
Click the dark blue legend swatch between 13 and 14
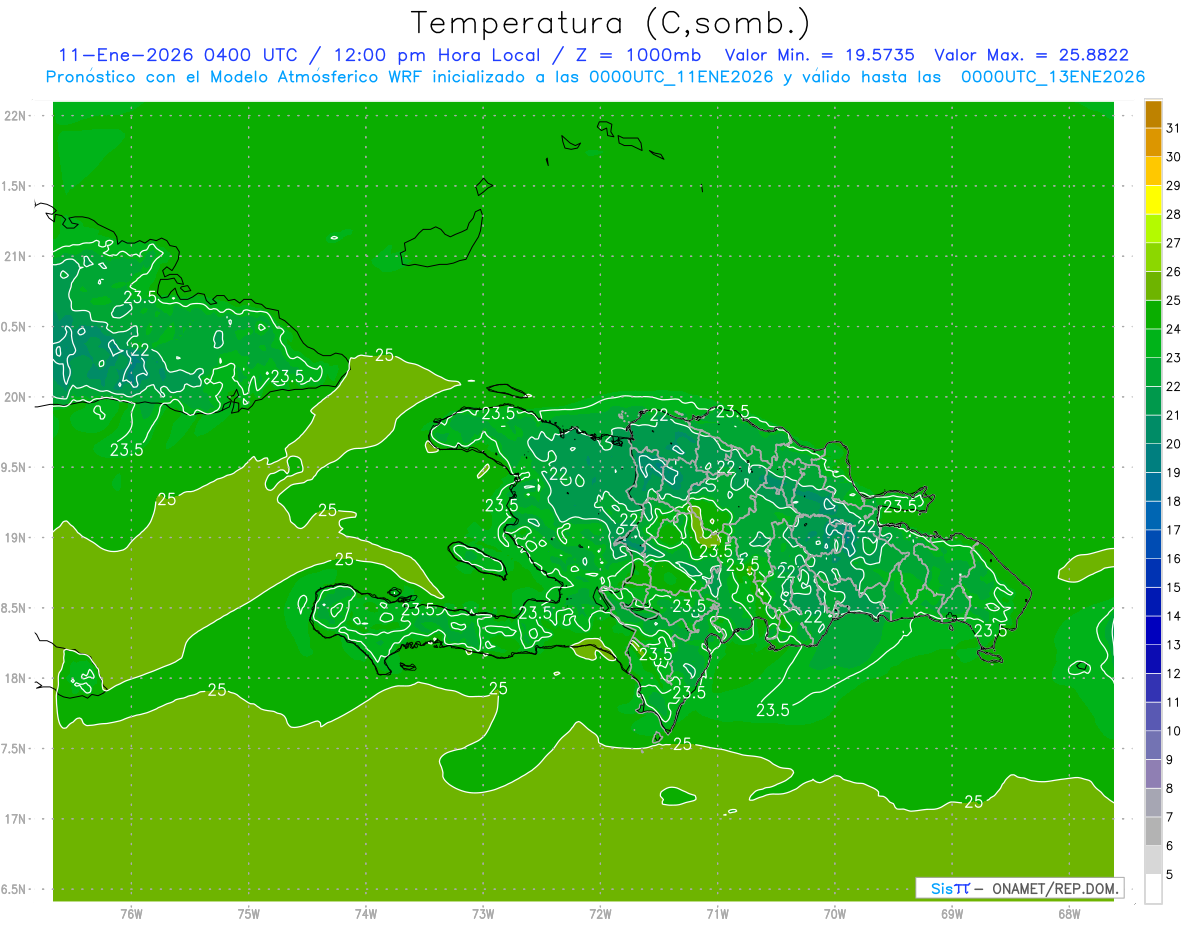tap(1153, 630)
